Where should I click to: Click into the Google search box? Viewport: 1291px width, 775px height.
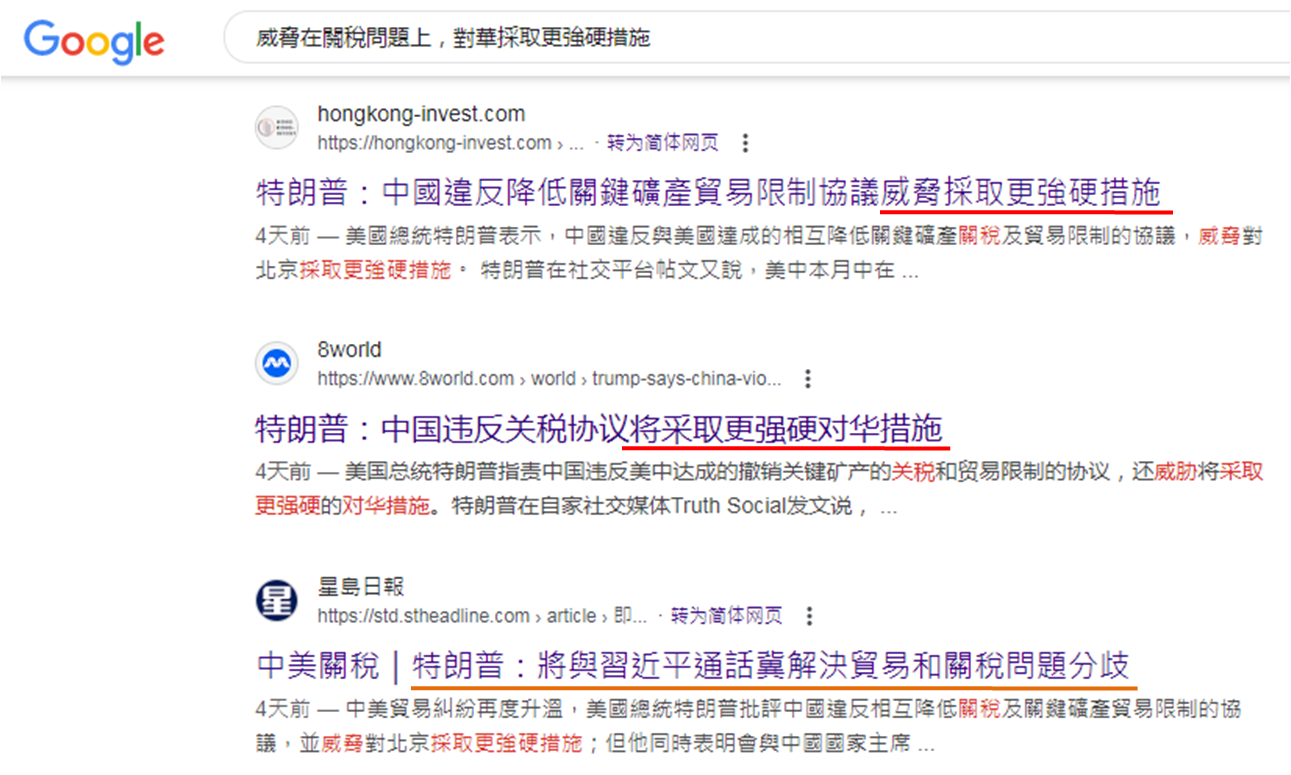(700, 39)
